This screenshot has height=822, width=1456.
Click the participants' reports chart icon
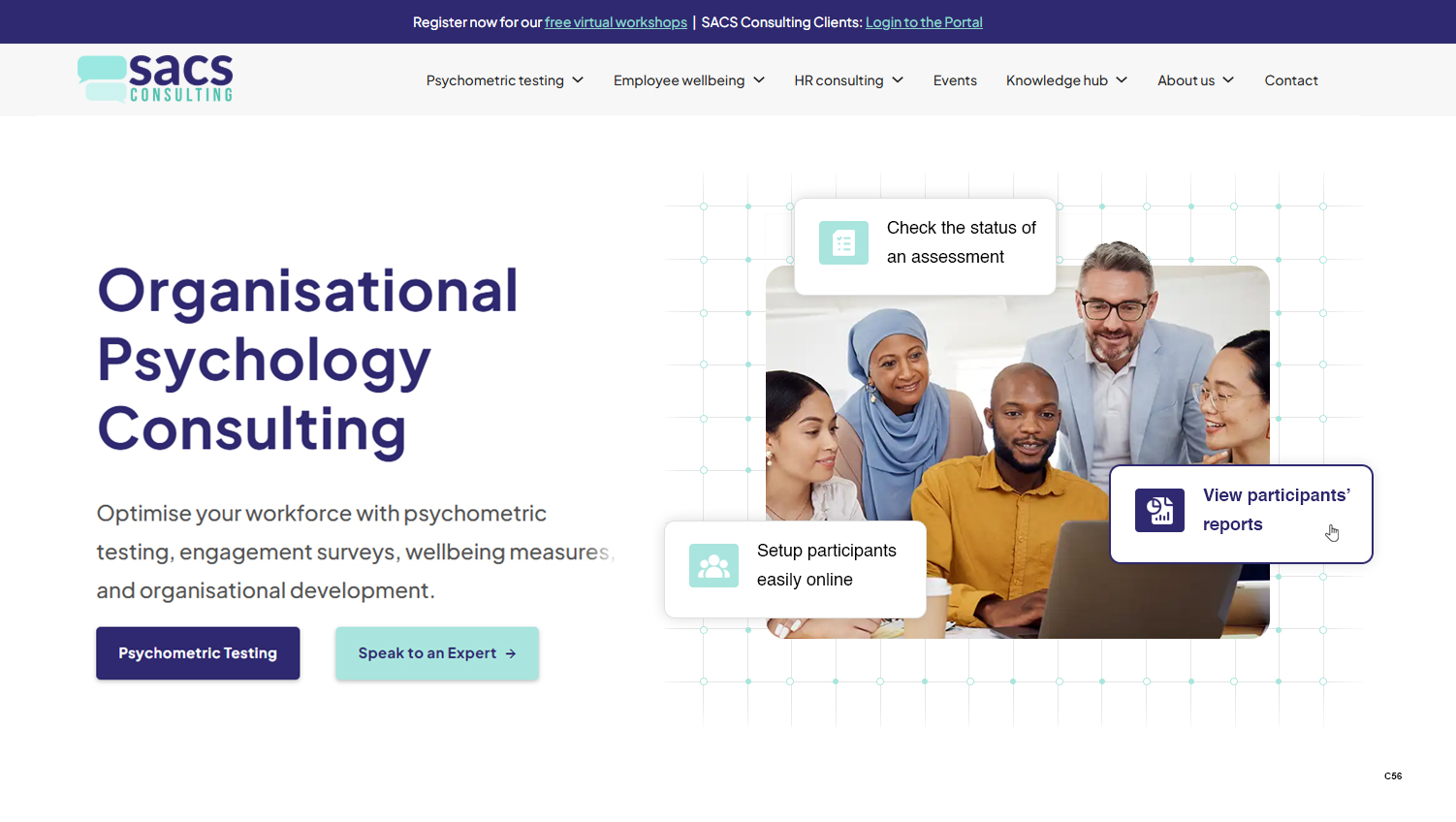coord(1159,510)
